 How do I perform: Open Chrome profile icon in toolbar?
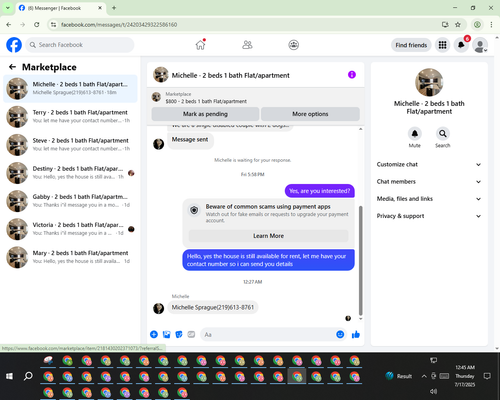tap(477, 24)
